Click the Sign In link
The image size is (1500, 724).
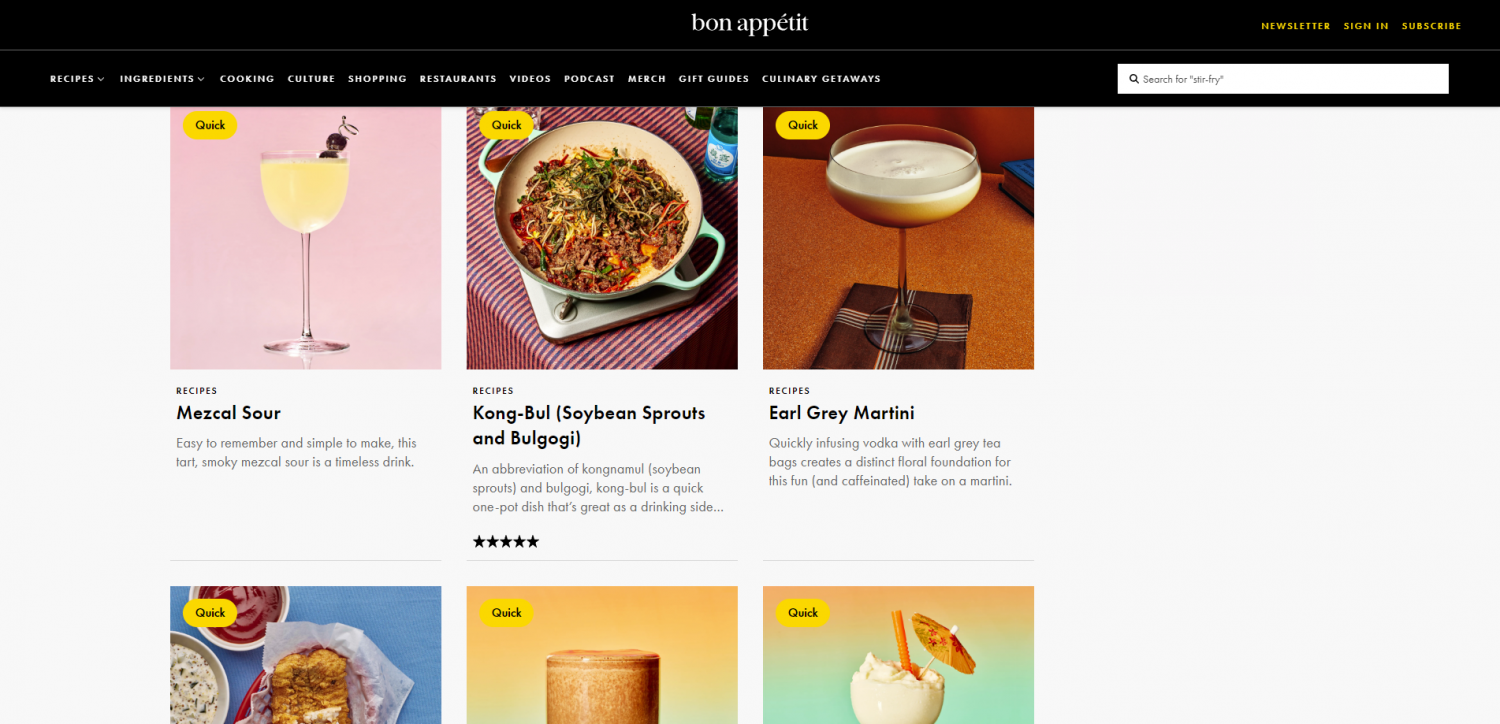[1366, 26]
